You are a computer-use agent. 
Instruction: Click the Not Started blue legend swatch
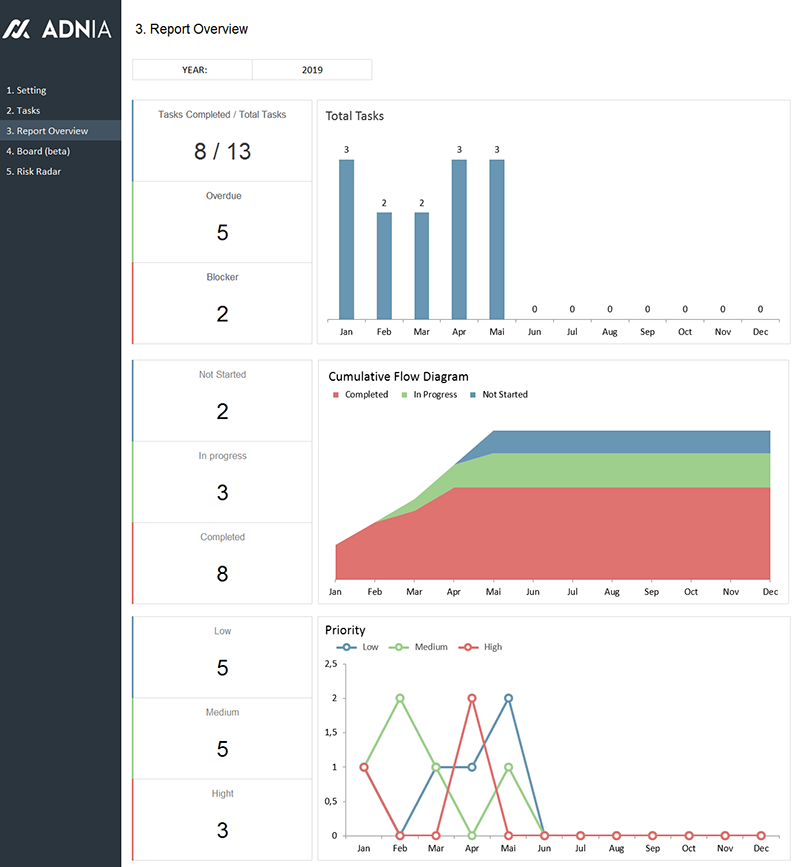tap(473, 395)
